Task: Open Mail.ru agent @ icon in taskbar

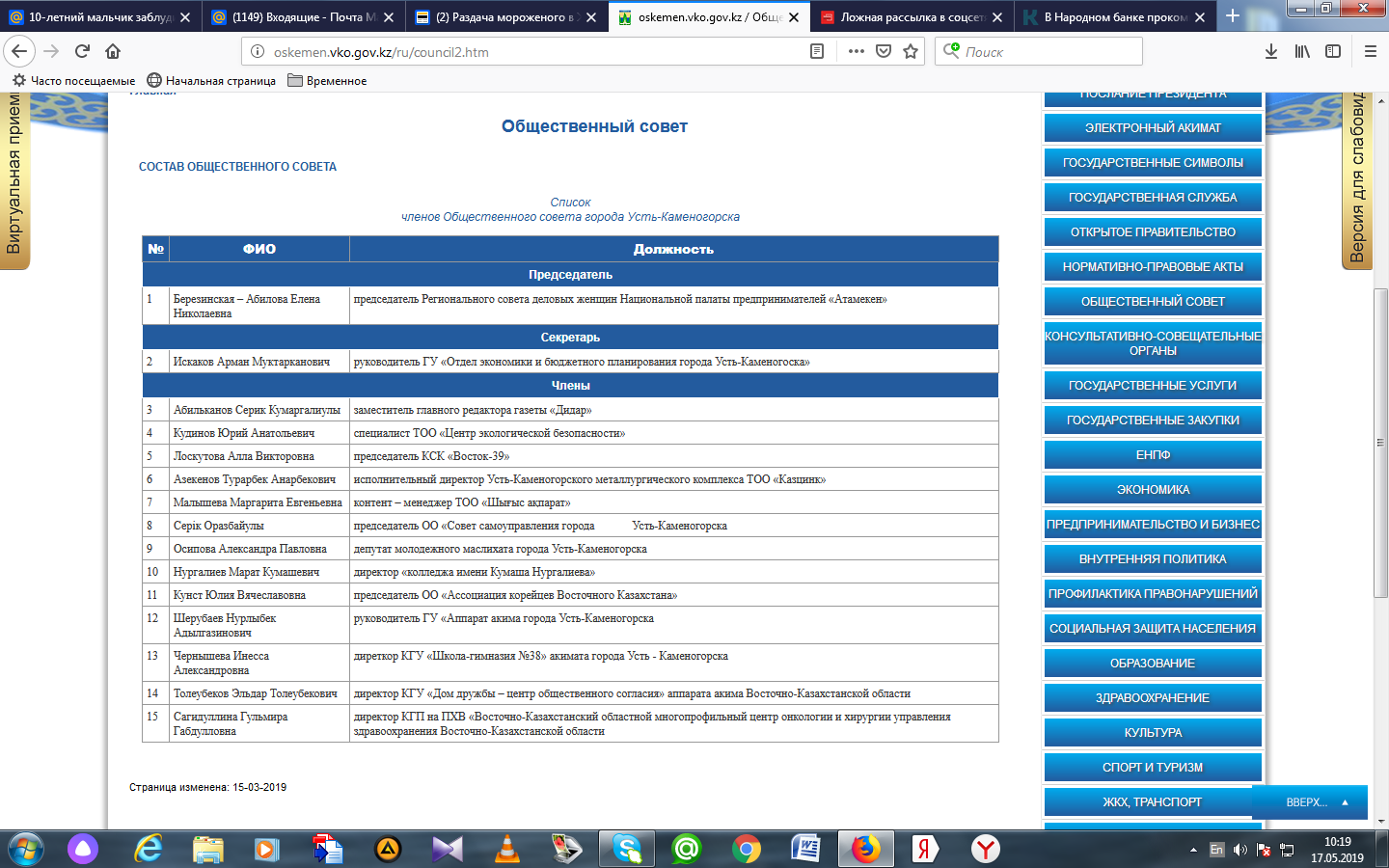Action: tap(687, 849)
